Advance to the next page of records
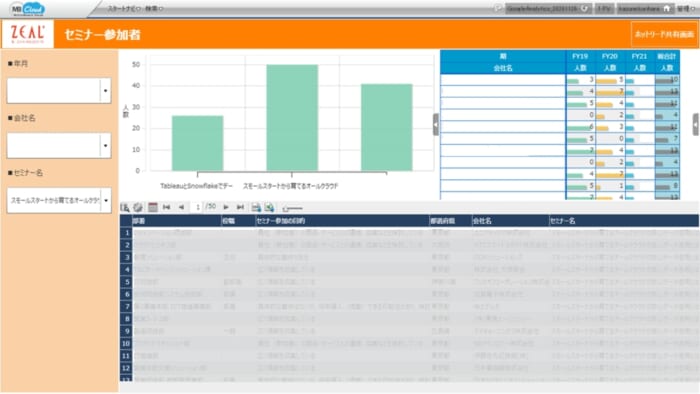The width and height of the screenshot is (700, 394). [226, 207]
